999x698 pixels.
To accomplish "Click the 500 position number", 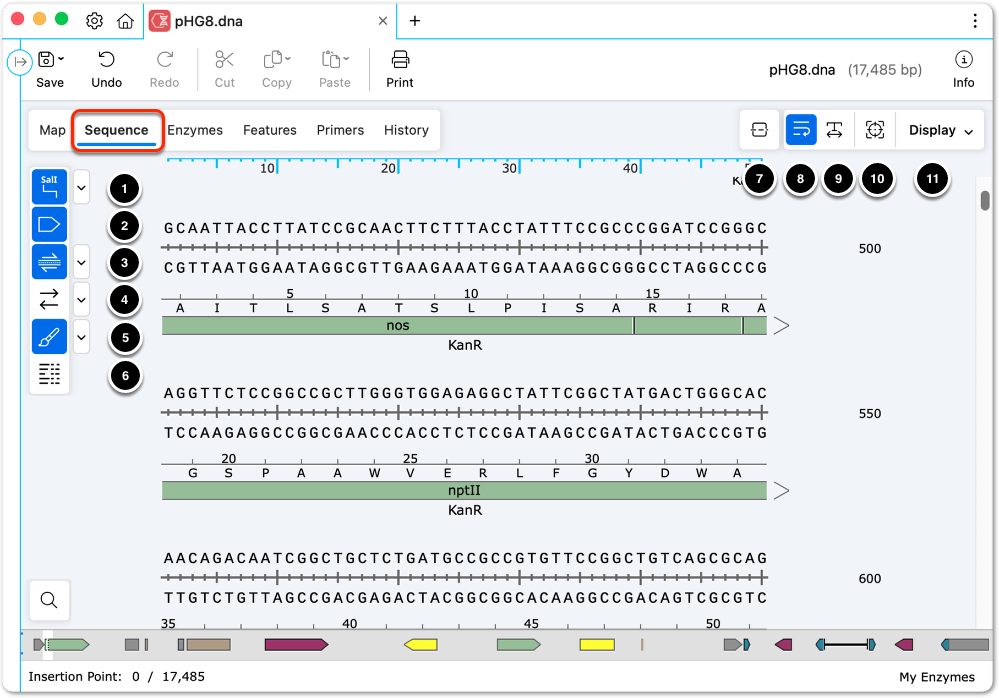I will tap(870, 248).
